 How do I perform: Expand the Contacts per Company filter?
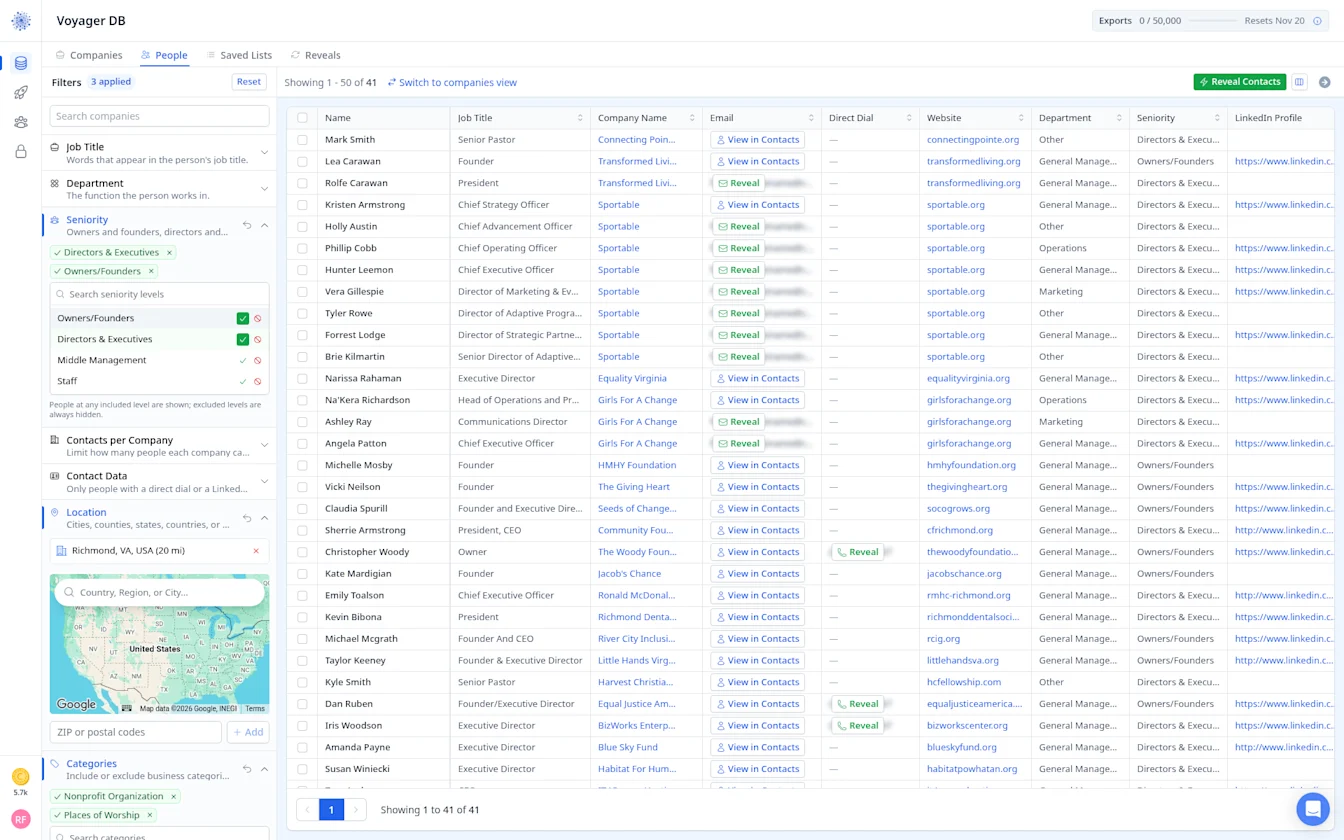point(264,446)
